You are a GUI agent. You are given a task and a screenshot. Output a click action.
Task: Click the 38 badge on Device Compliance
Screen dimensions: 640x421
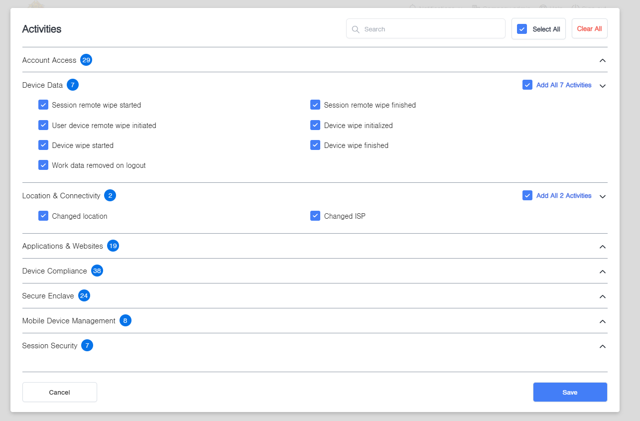coord(97,271)
